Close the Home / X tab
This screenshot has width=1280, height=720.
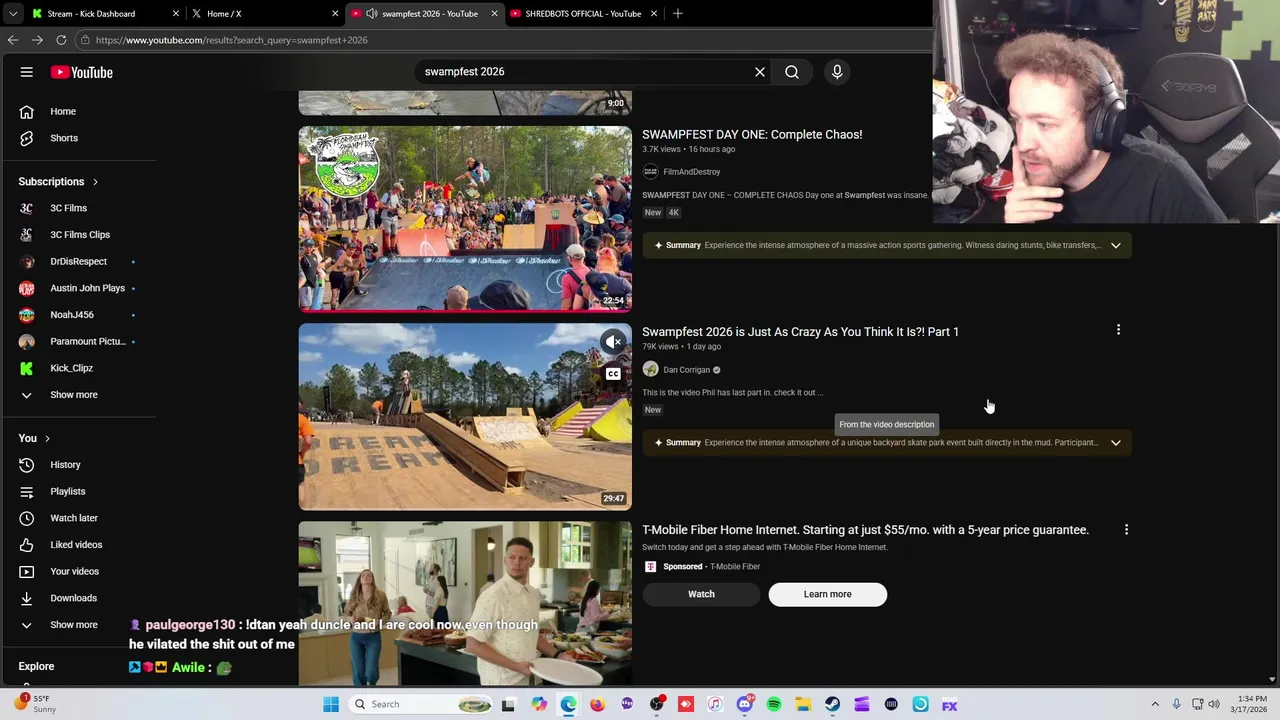tap(335, 14)
